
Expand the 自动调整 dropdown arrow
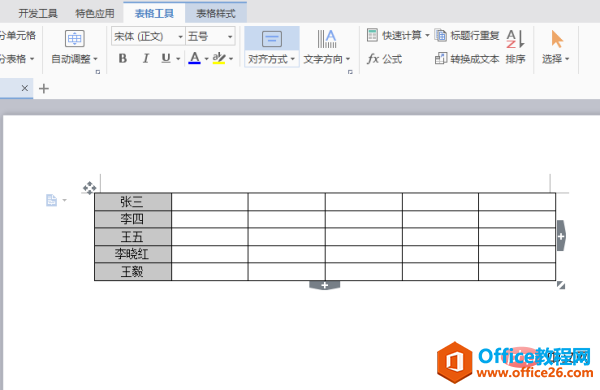pos(95,59)
